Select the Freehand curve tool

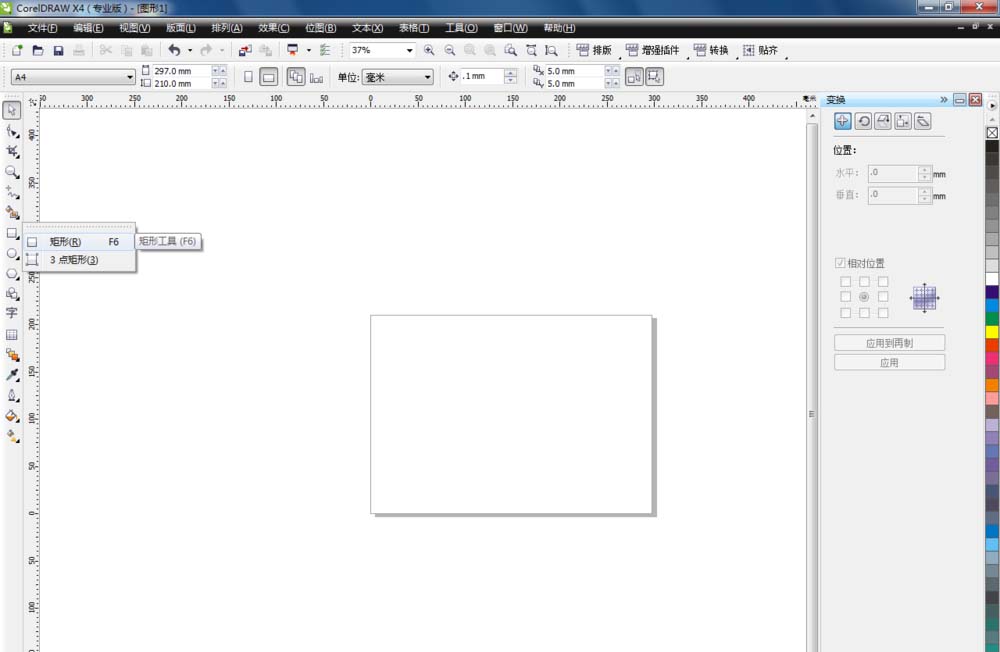[x=11, y=192]
